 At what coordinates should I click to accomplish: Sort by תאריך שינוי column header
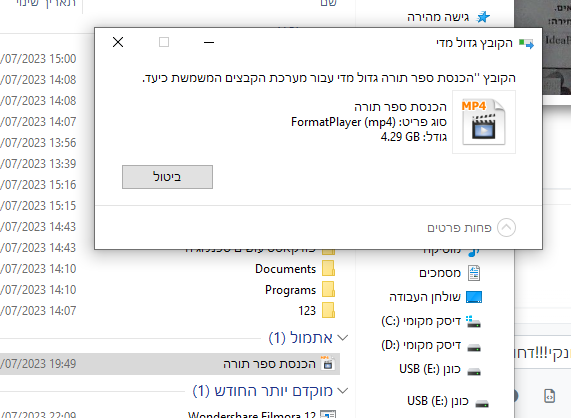[46, 3]
